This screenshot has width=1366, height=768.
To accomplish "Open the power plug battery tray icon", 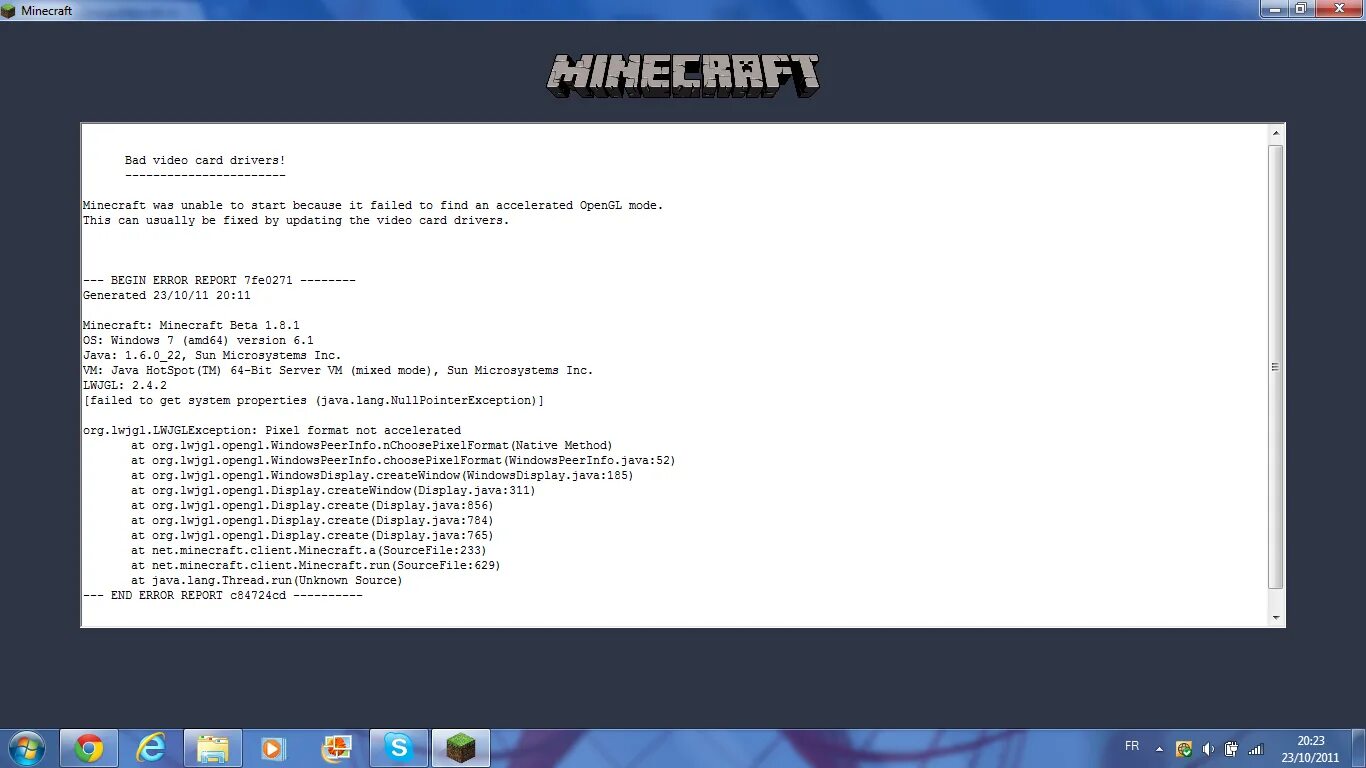I will 1232,749.
